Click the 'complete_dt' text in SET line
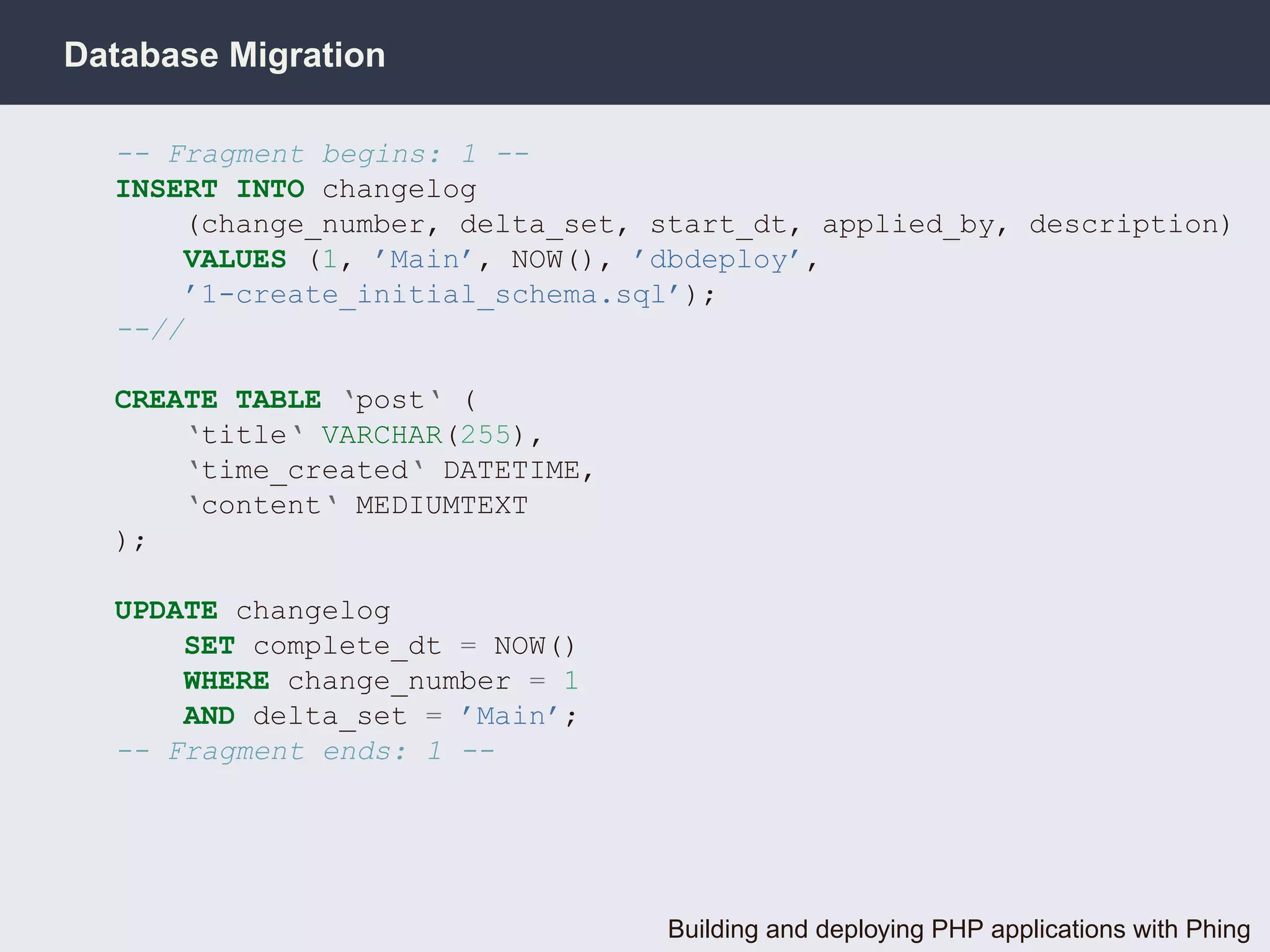The image size is (1270, 952). [x=347, y=646]
